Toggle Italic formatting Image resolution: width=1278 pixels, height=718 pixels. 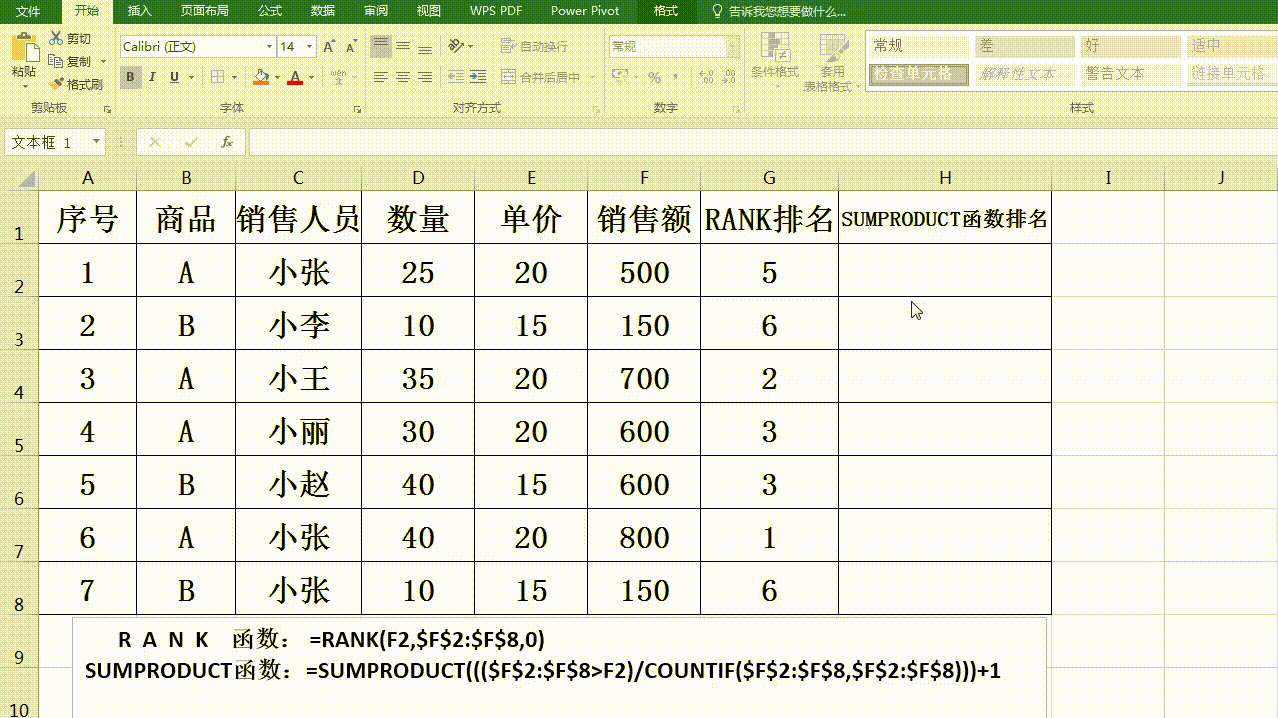tap(152, 77)
